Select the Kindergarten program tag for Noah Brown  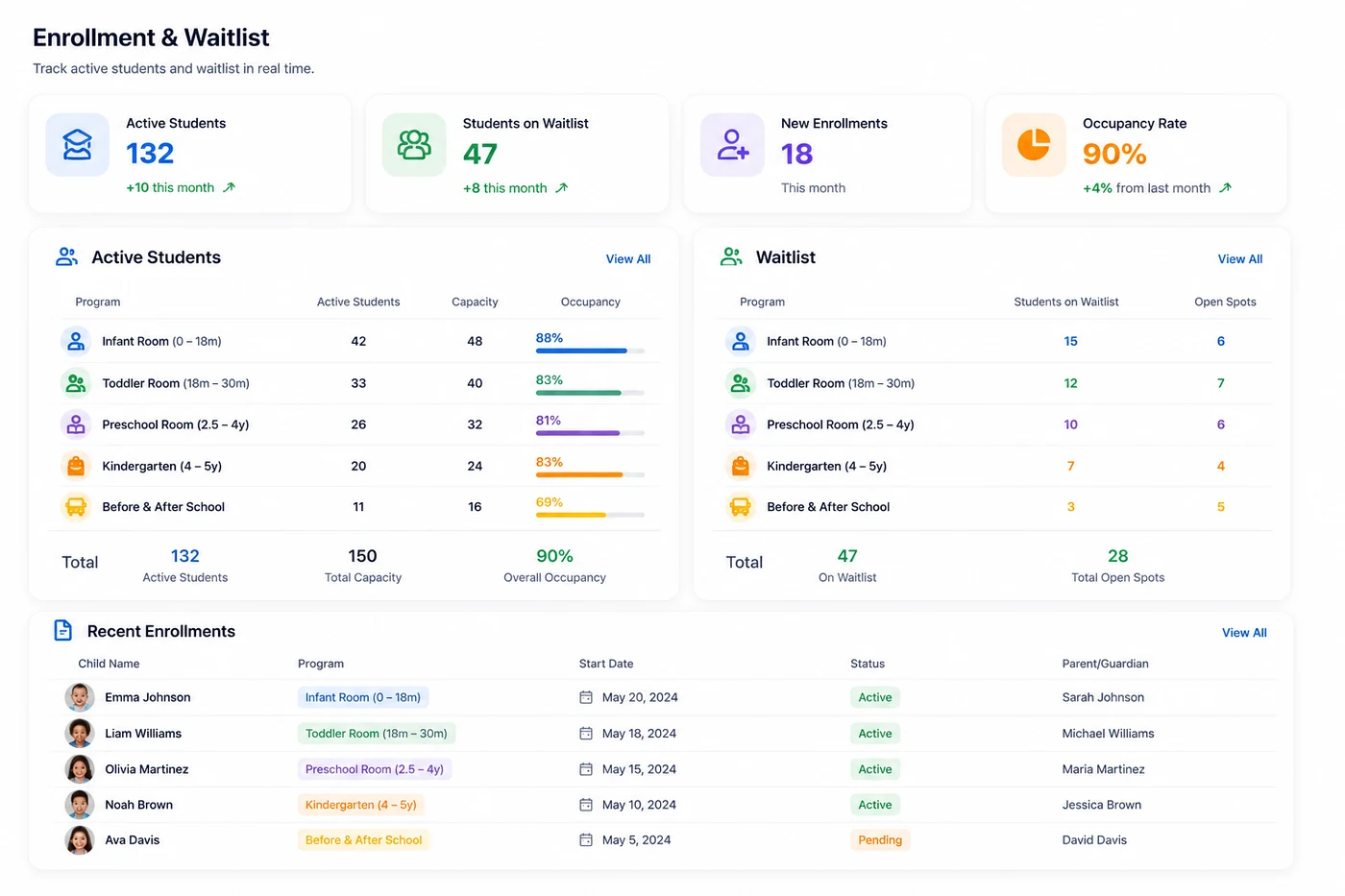click(x=361, y=805)
